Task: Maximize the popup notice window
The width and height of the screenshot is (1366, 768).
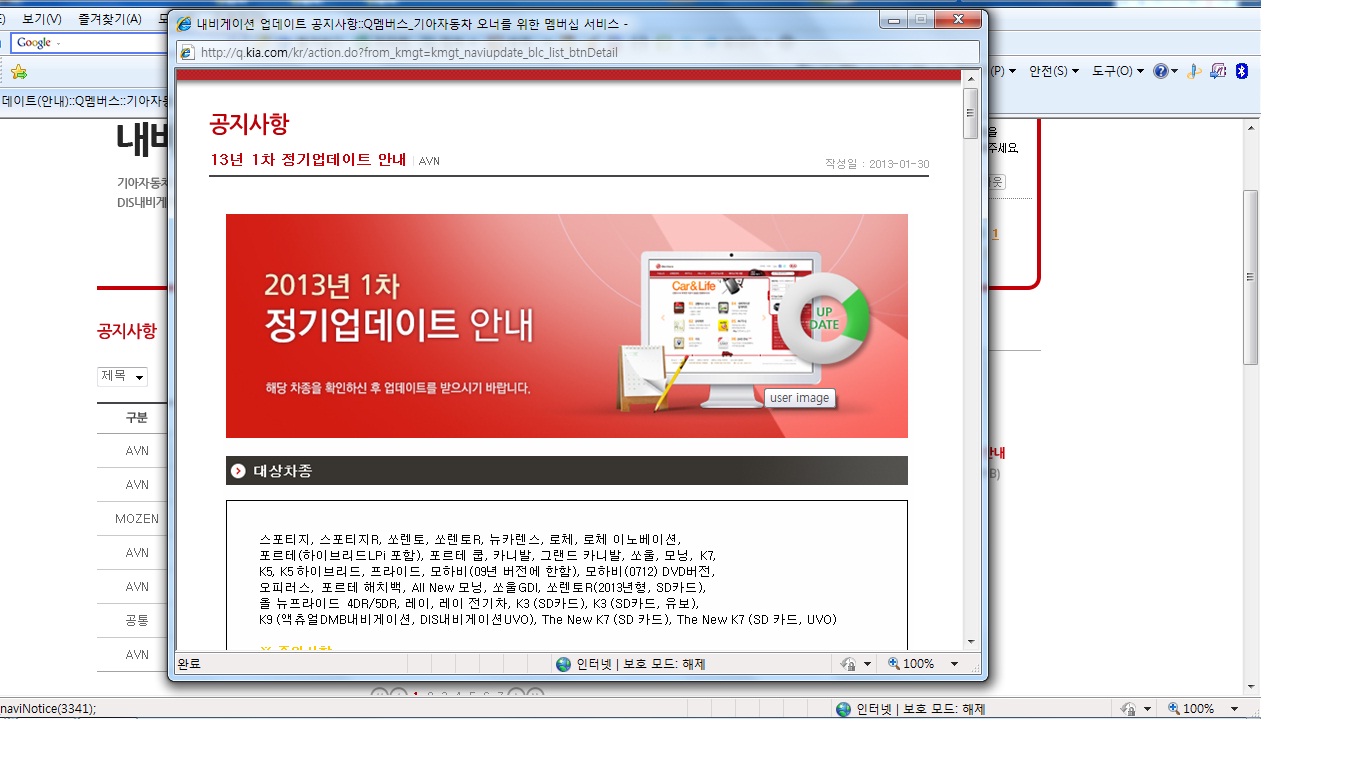Action: [920, 20]
